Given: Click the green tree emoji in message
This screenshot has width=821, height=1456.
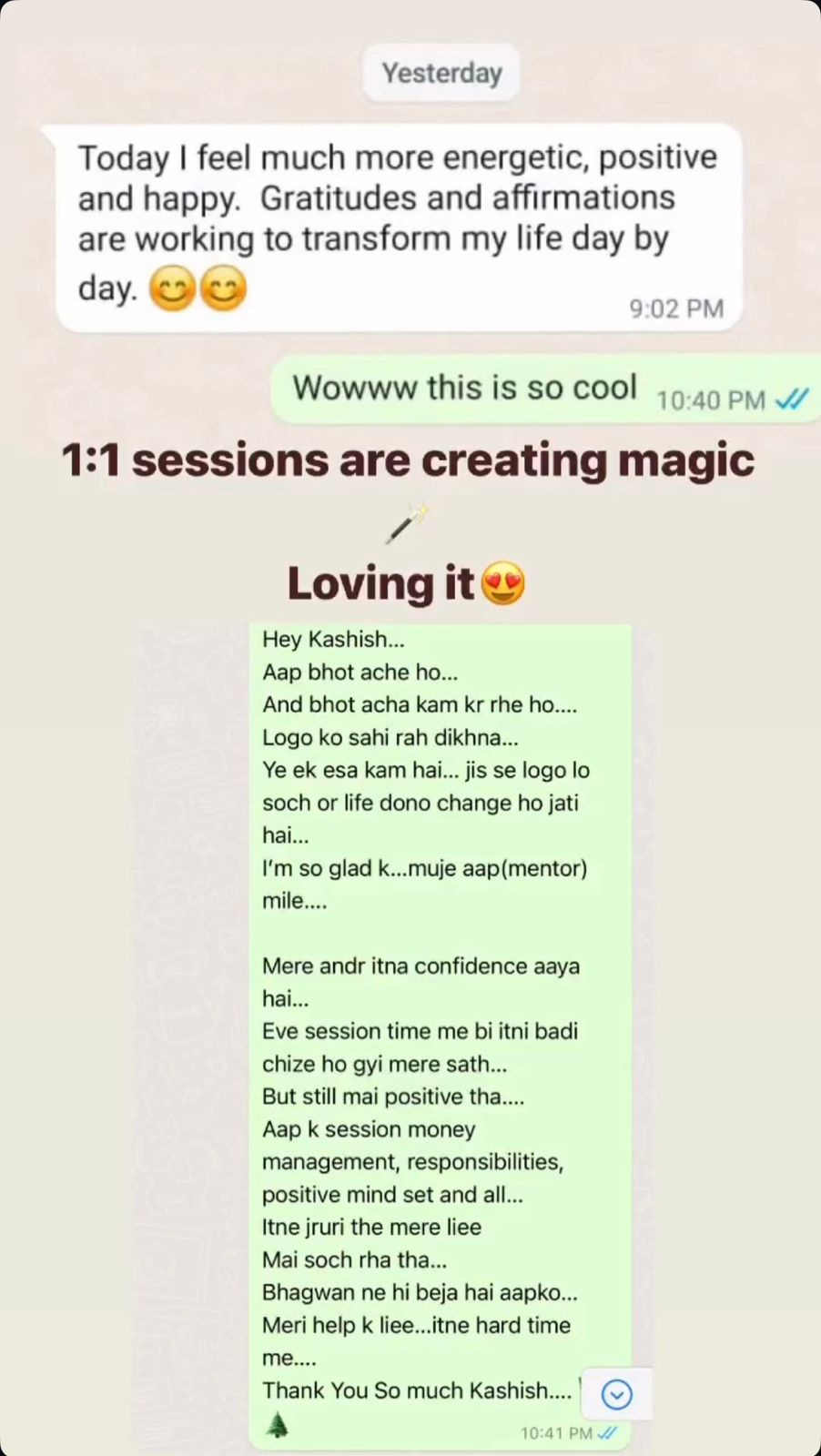Looking at the screenshot, I should pos(278,1425).
